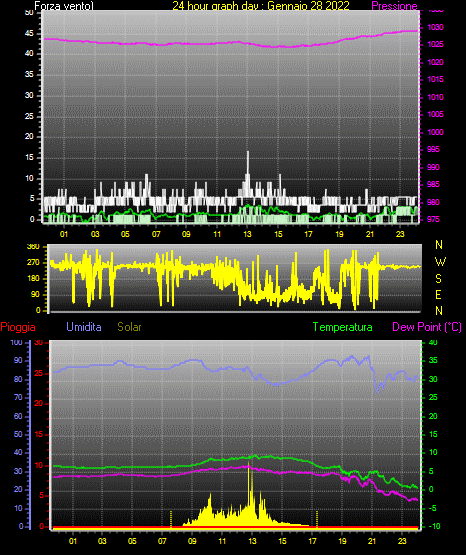The height and width of the screenshot is (555, 466).
Task: Click the magenta 'Pressione' label
Action: point(394,6)
